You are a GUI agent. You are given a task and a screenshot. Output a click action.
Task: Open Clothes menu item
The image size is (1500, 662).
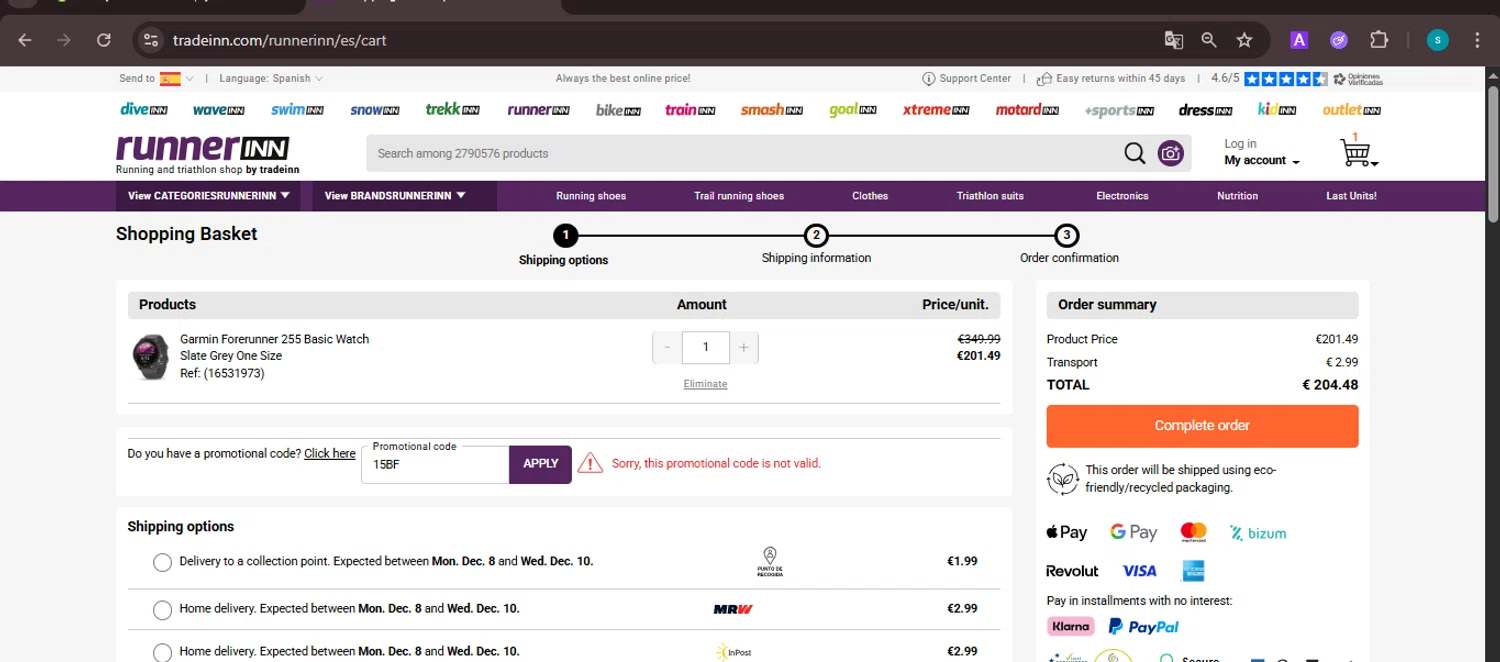point(870,196)
